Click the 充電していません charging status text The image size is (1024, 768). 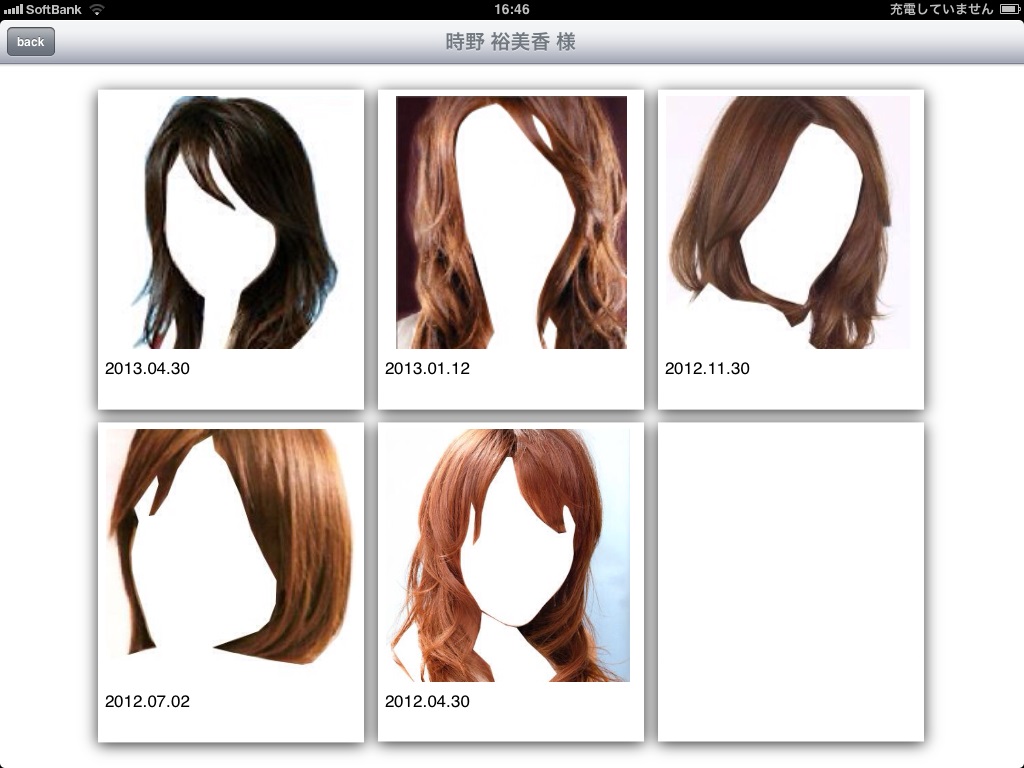pos(941,9)
